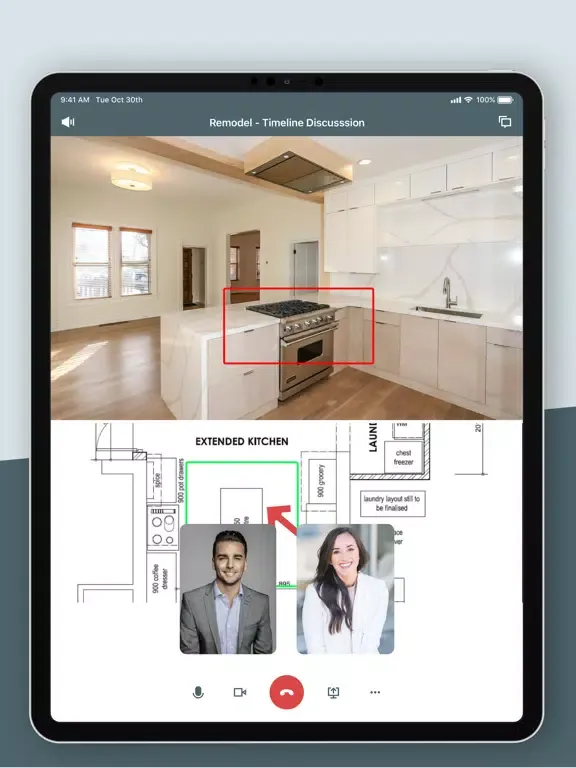The width and height of the screenshot is (576, 768).
Task: Click the '900 pot drawers' label
Action: [x=181, y=480]
